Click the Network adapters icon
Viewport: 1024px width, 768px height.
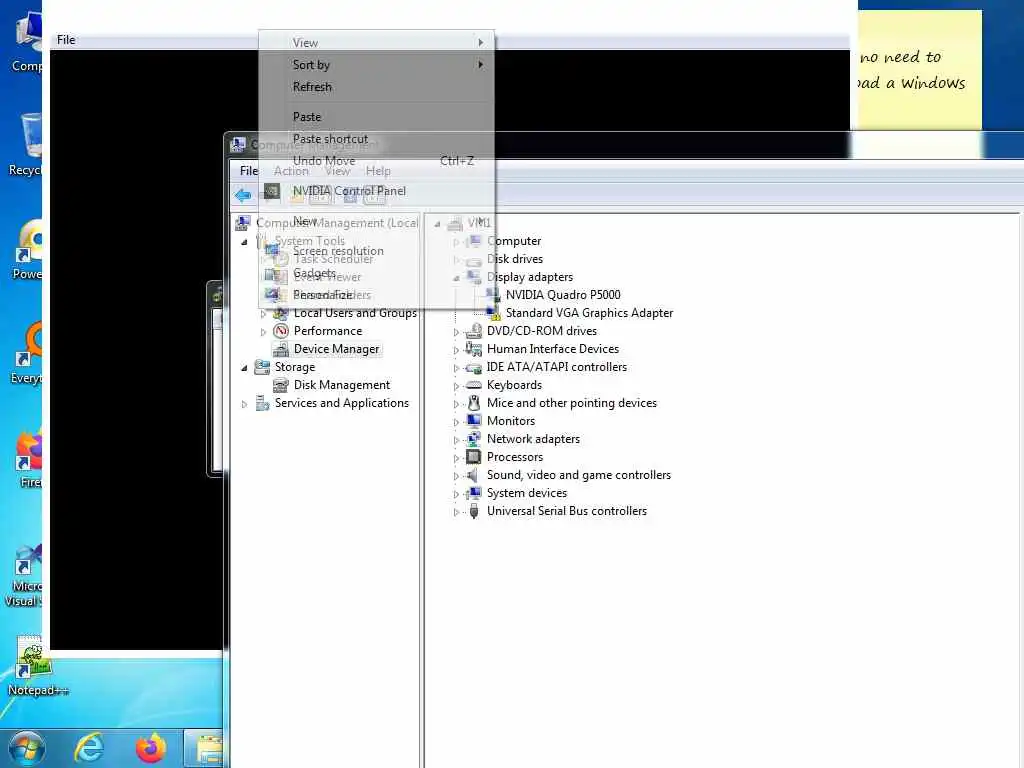[x=473, y=439]
